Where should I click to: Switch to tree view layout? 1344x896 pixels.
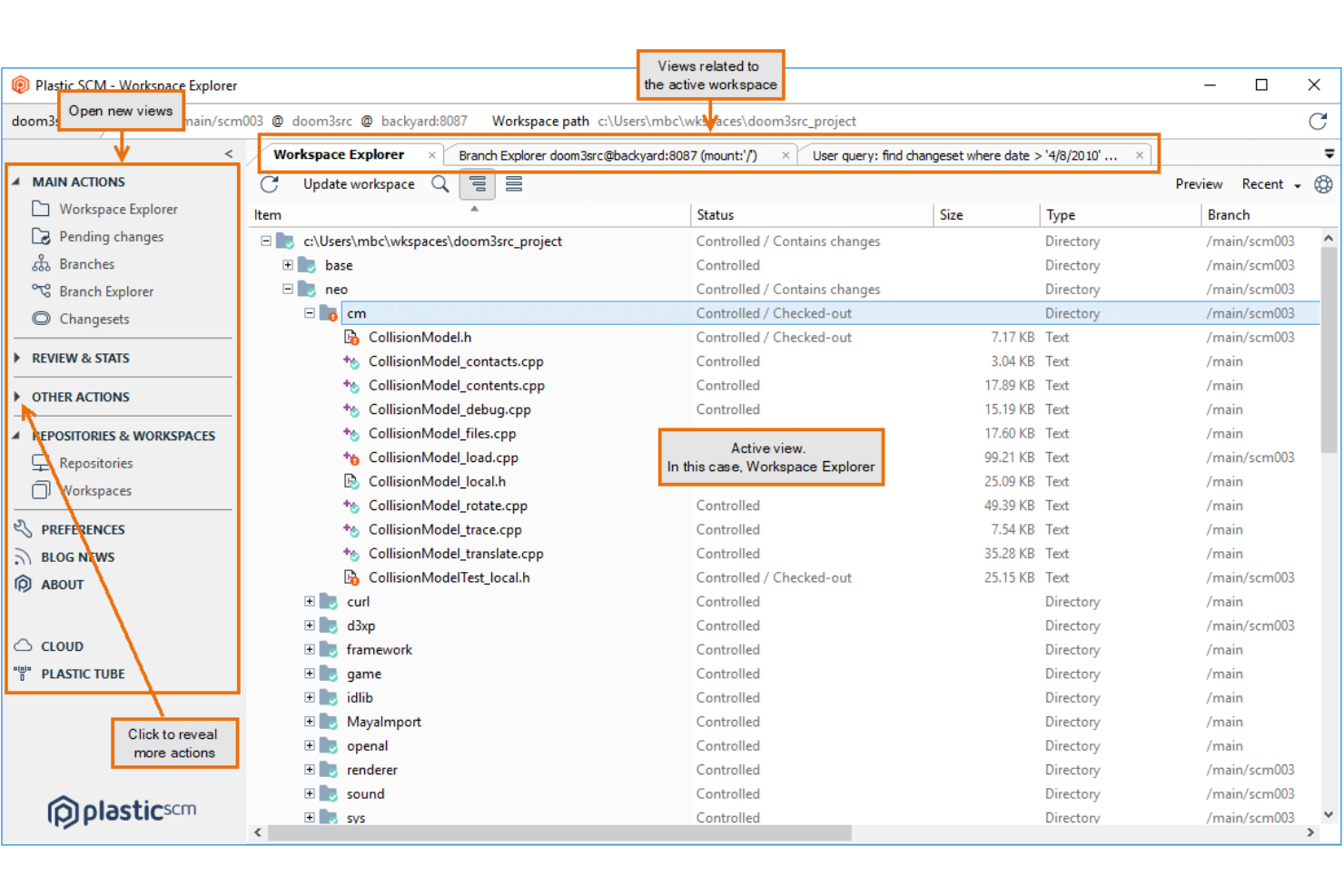[x=478, y=183]
